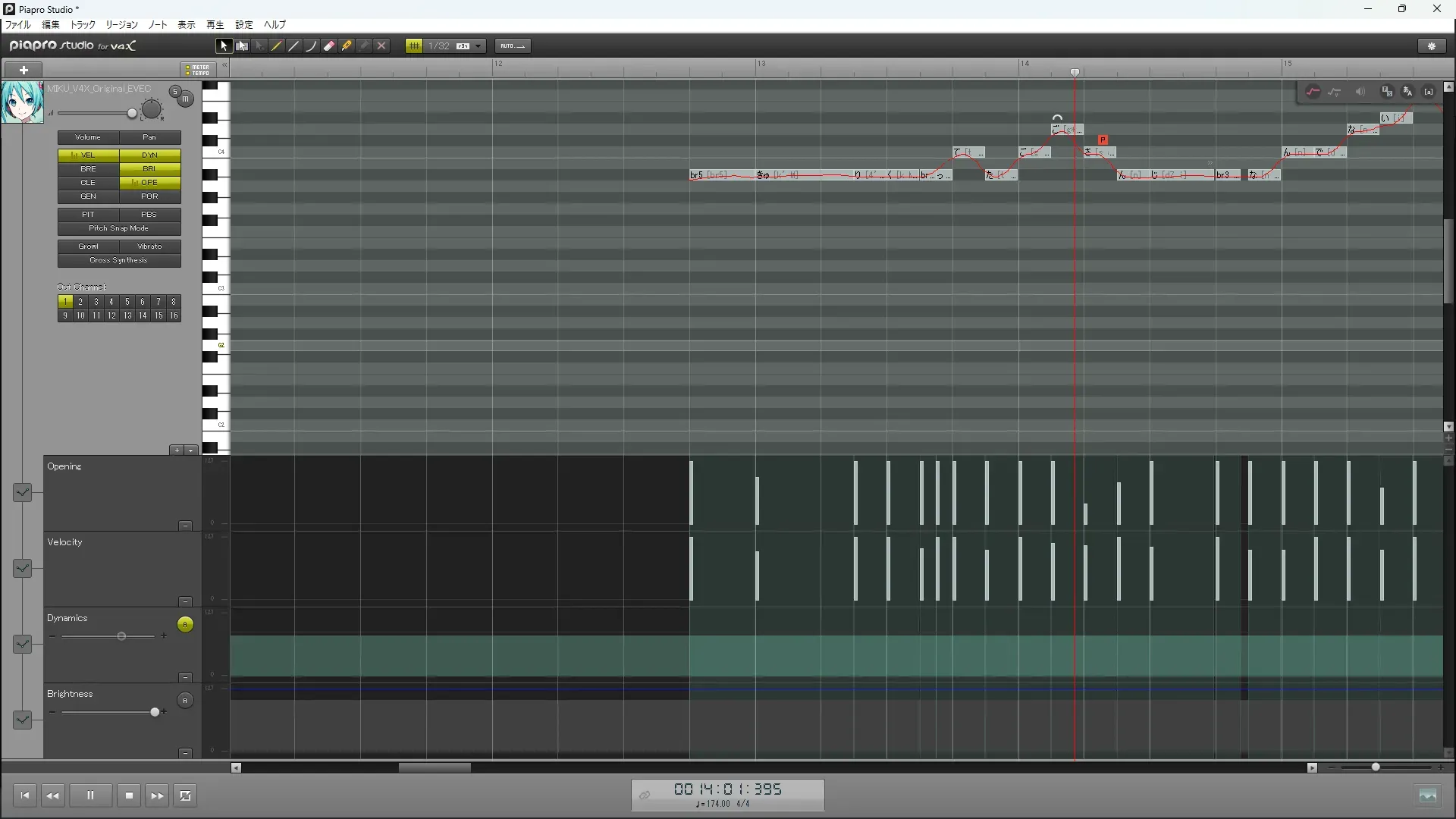Viewport: 1456px width, 819px height.
Task: Toggle the grid snap button
Action: point(414,46)
